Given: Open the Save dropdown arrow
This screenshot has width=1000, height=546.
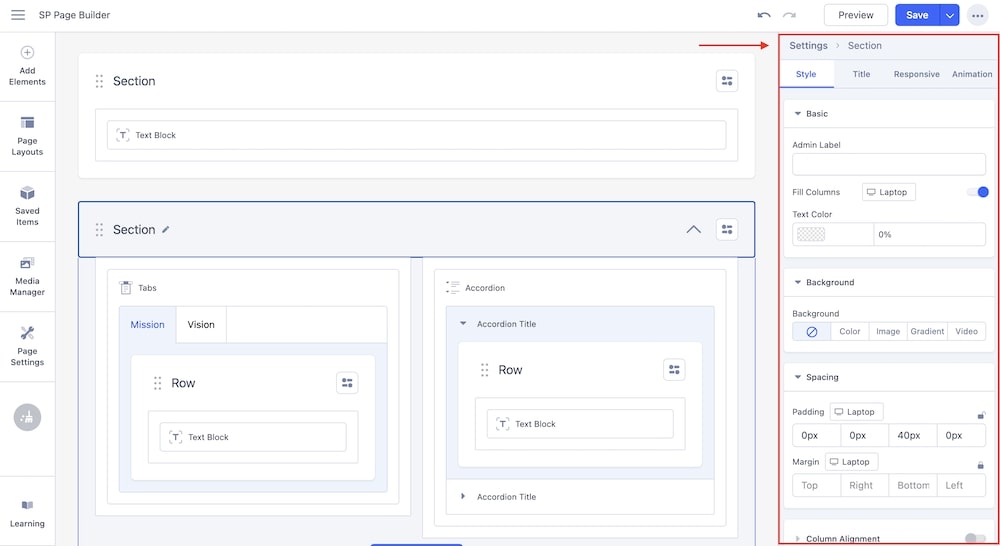Looking at the screenshot, I should (x=949, y=15).
